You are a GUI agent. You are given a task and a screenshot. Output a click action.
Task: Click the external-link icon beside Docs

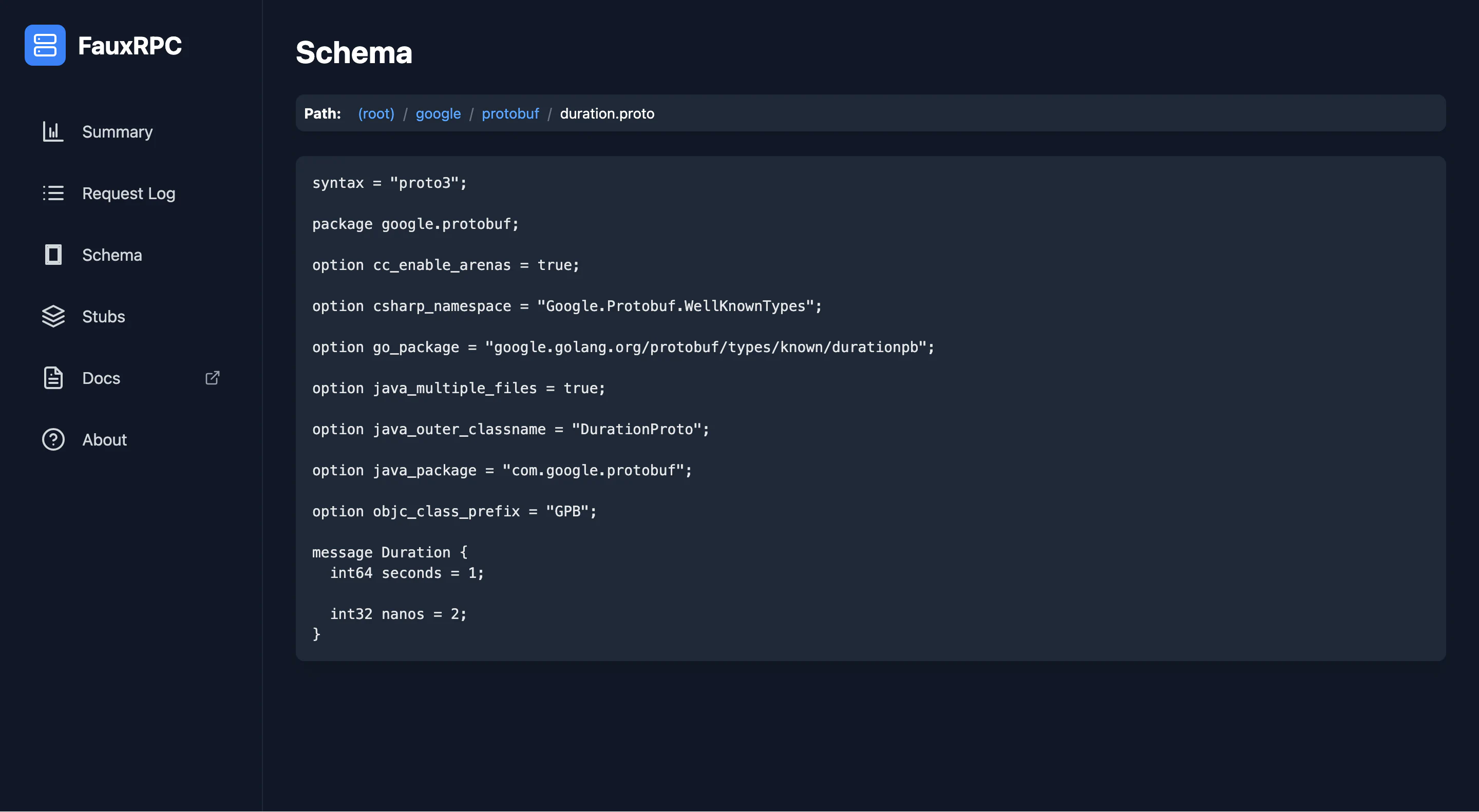click(212, 378)
